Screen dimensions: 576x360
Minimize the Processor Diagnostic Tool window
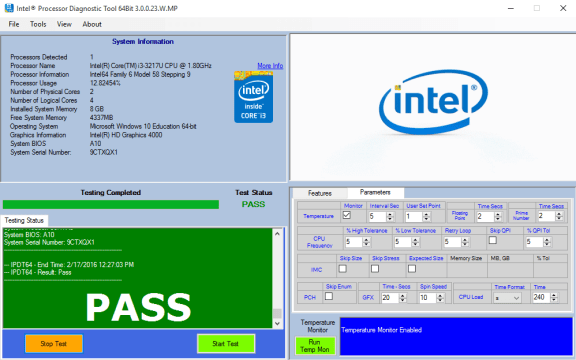click(x=511, y=8)
